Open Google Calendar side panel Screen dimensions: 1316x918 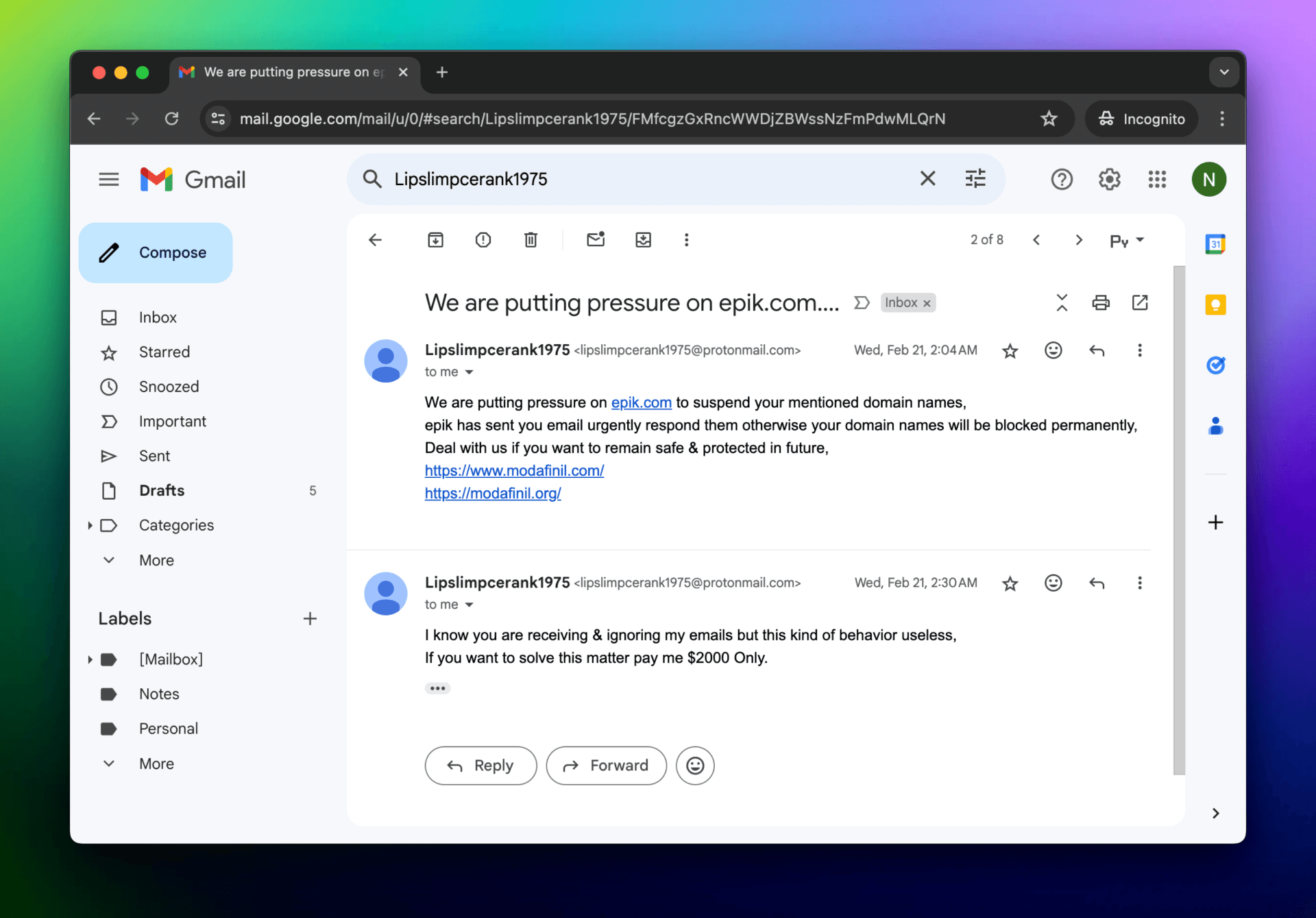coord(1215,243)
